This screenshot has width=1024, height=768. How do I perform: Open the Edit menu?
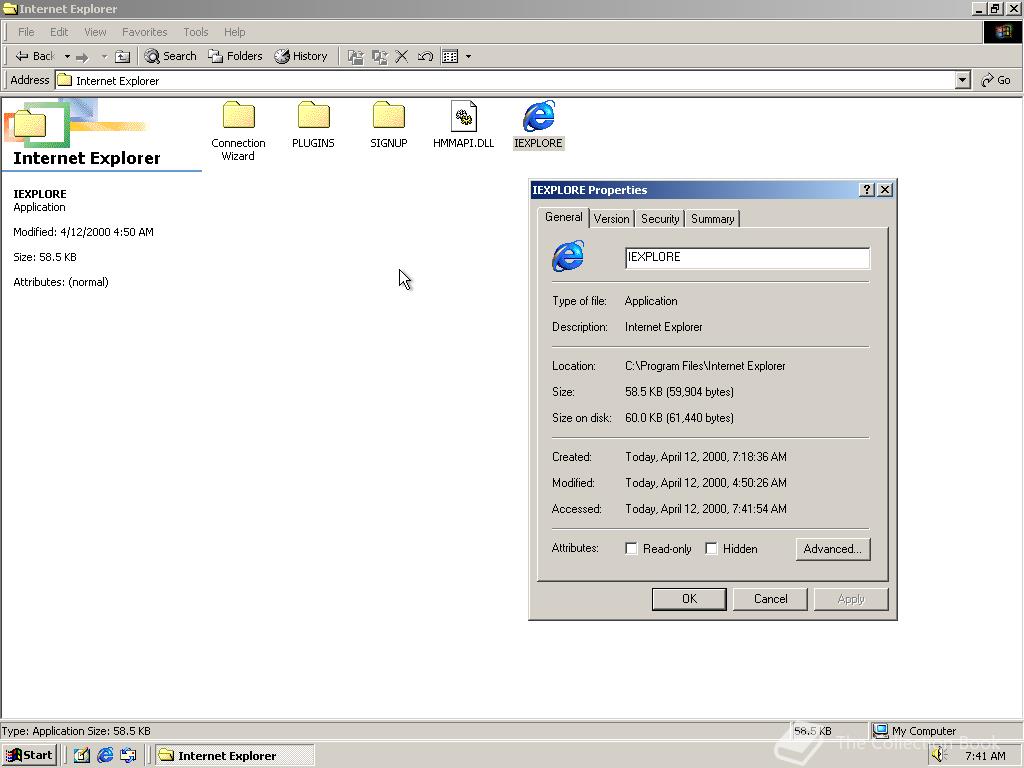(59, 32)
